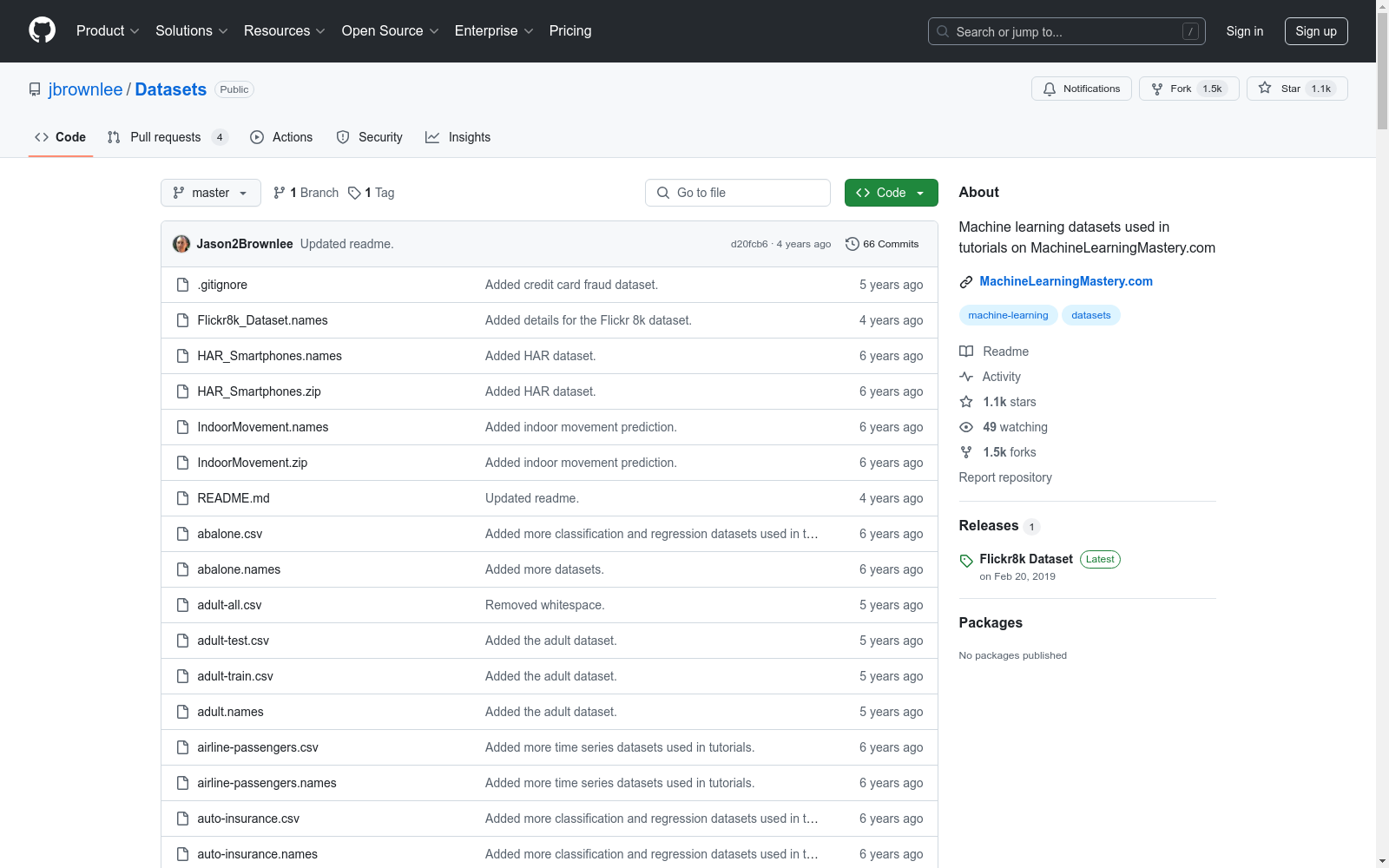Switch to the Security tab
Image resolution: width=1389 pixels, height=868 pixels.
click(370, 137)
